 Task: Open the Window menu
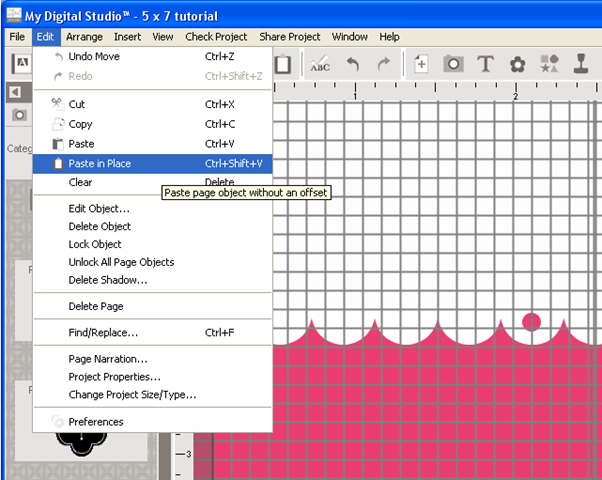pyautogui.click(x=349, y=37)
